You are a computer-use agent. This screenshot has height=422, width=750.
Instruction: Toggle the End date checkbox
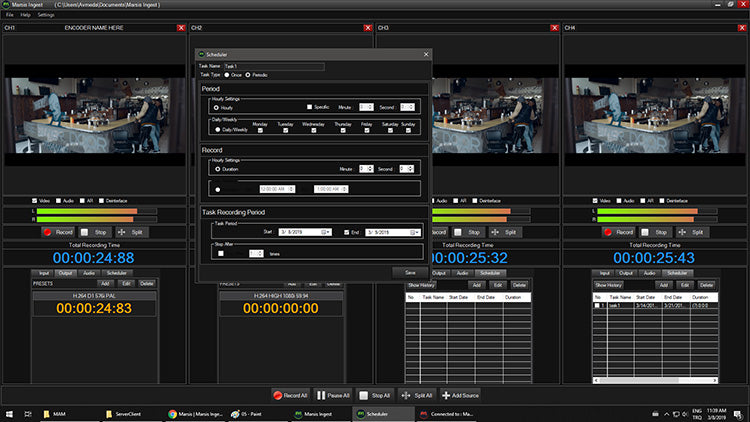pyautogui.click(x=349, y=231)
